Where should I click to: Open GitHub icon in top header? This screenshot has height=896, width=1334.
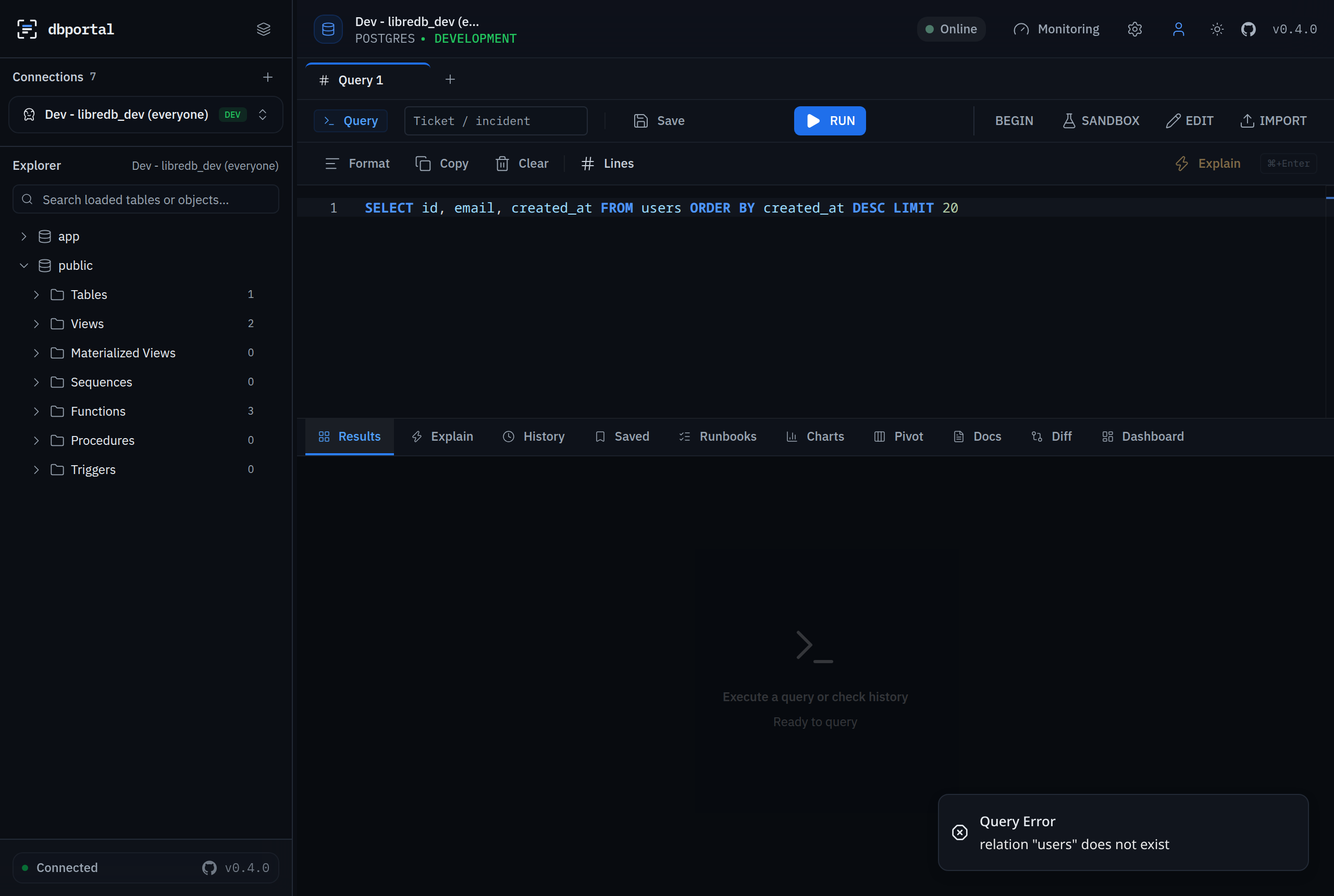pos(1248,29)
